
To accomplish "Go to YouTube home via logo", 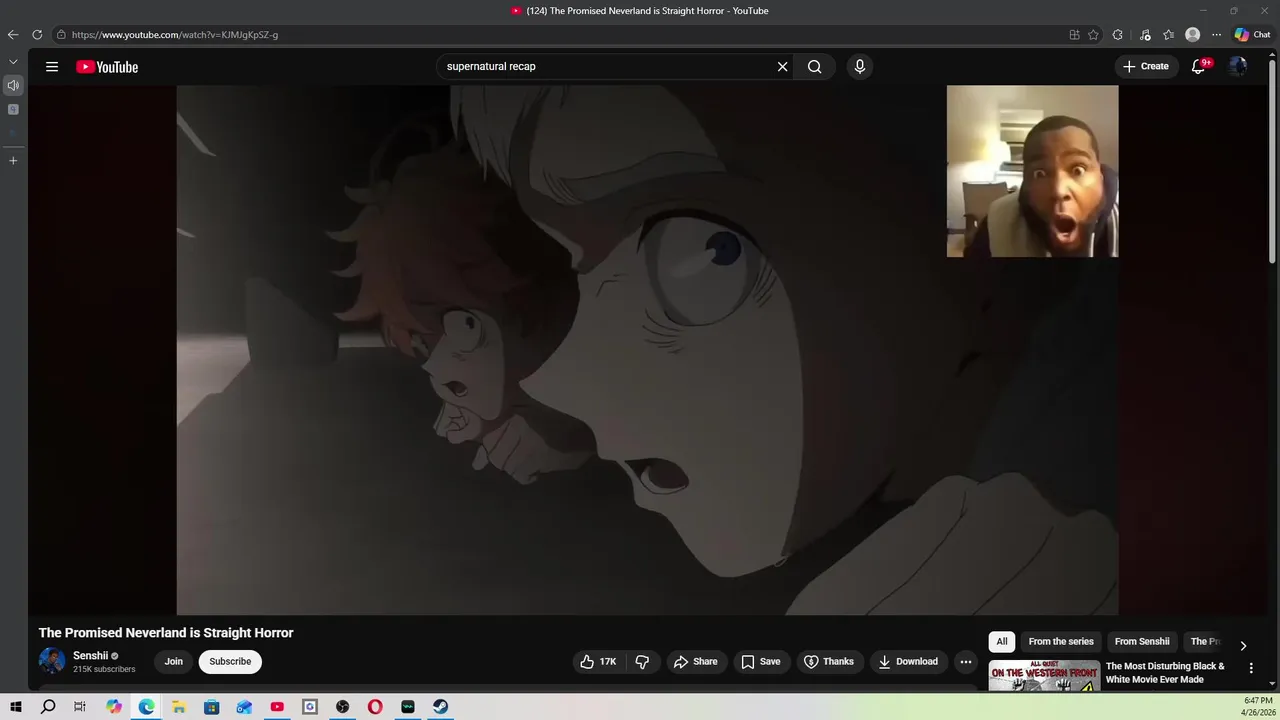I will tap(107, 67).
